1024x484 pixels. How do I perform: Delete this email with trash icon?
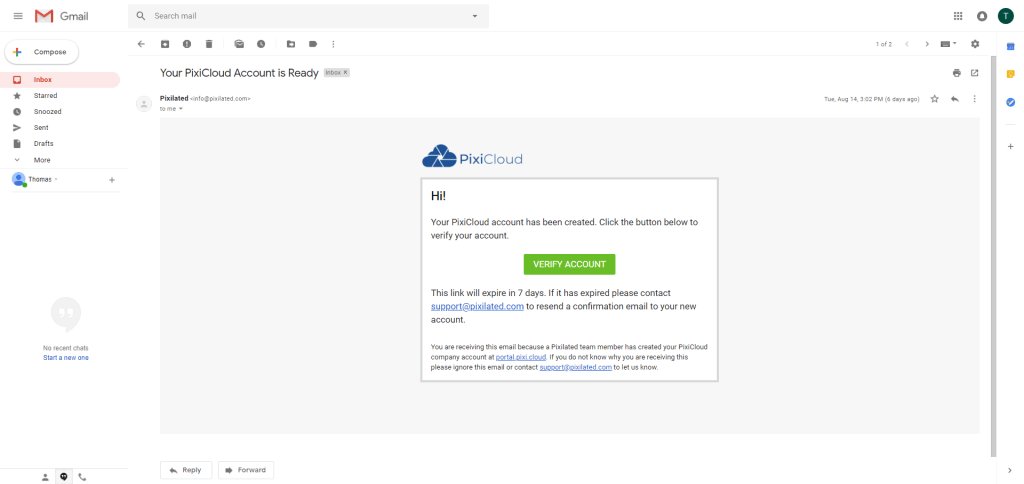point(209,44)
